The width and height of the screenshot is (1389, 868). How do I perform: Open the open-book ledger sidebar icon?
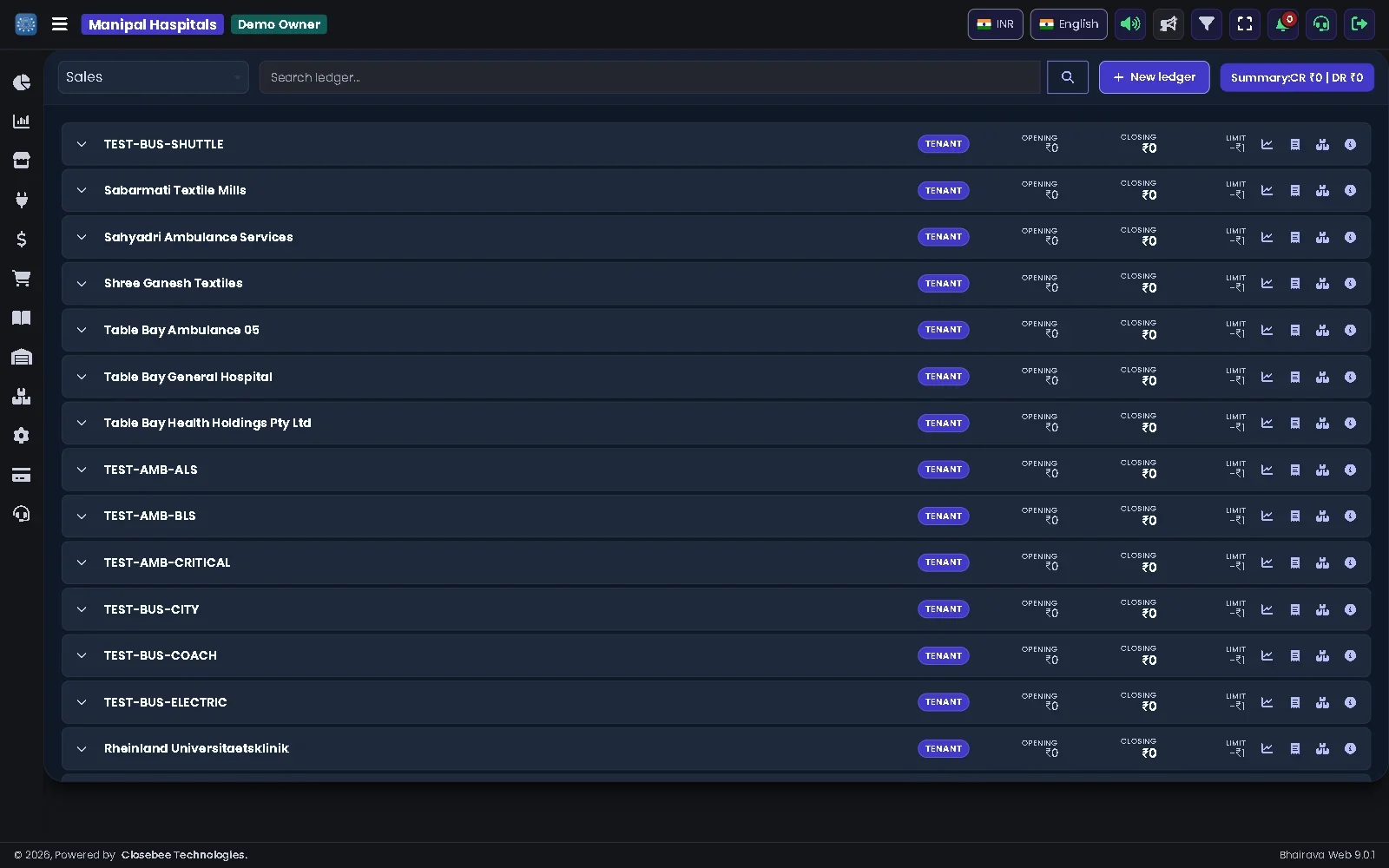point(22,318)
